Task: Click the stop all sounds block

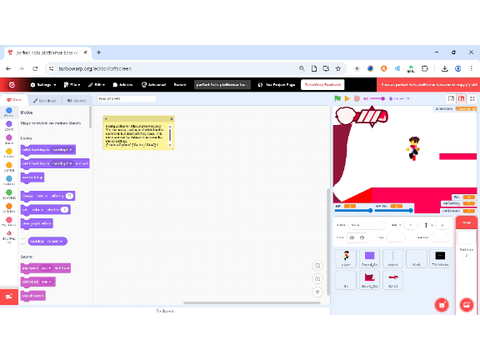Action: pos(33,296)
